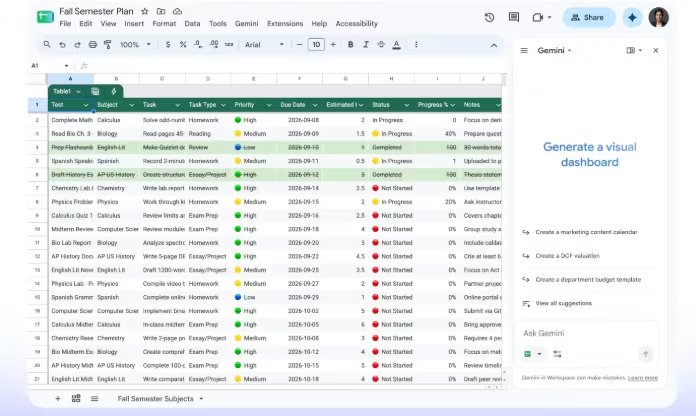The height and width of the screenshot is (416, 696).
Task: Undo the last action
Action: click(x=62, y=44)
